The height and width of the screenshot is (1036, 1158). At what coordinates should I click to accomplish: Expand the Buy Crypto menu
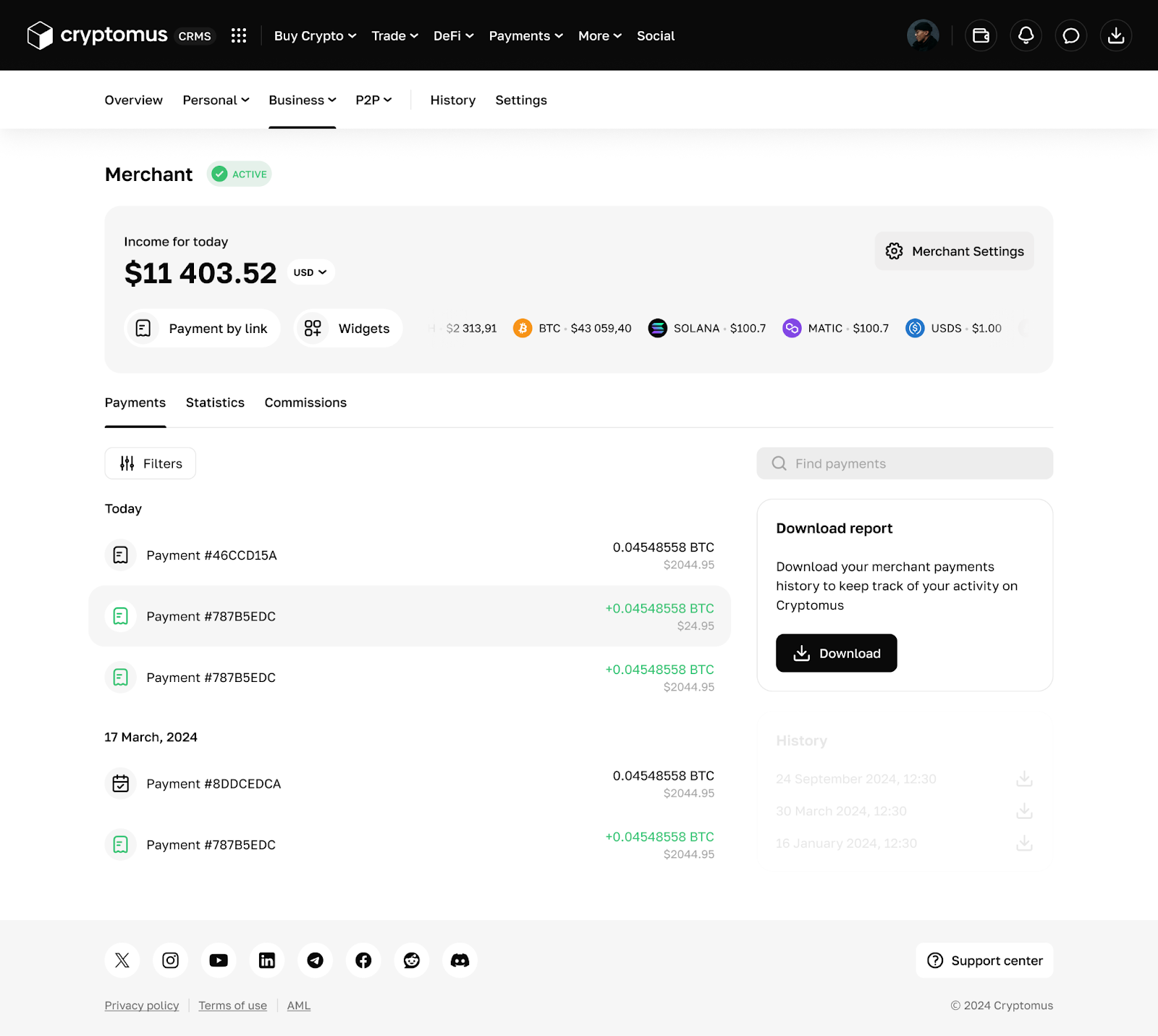(315, 35)
